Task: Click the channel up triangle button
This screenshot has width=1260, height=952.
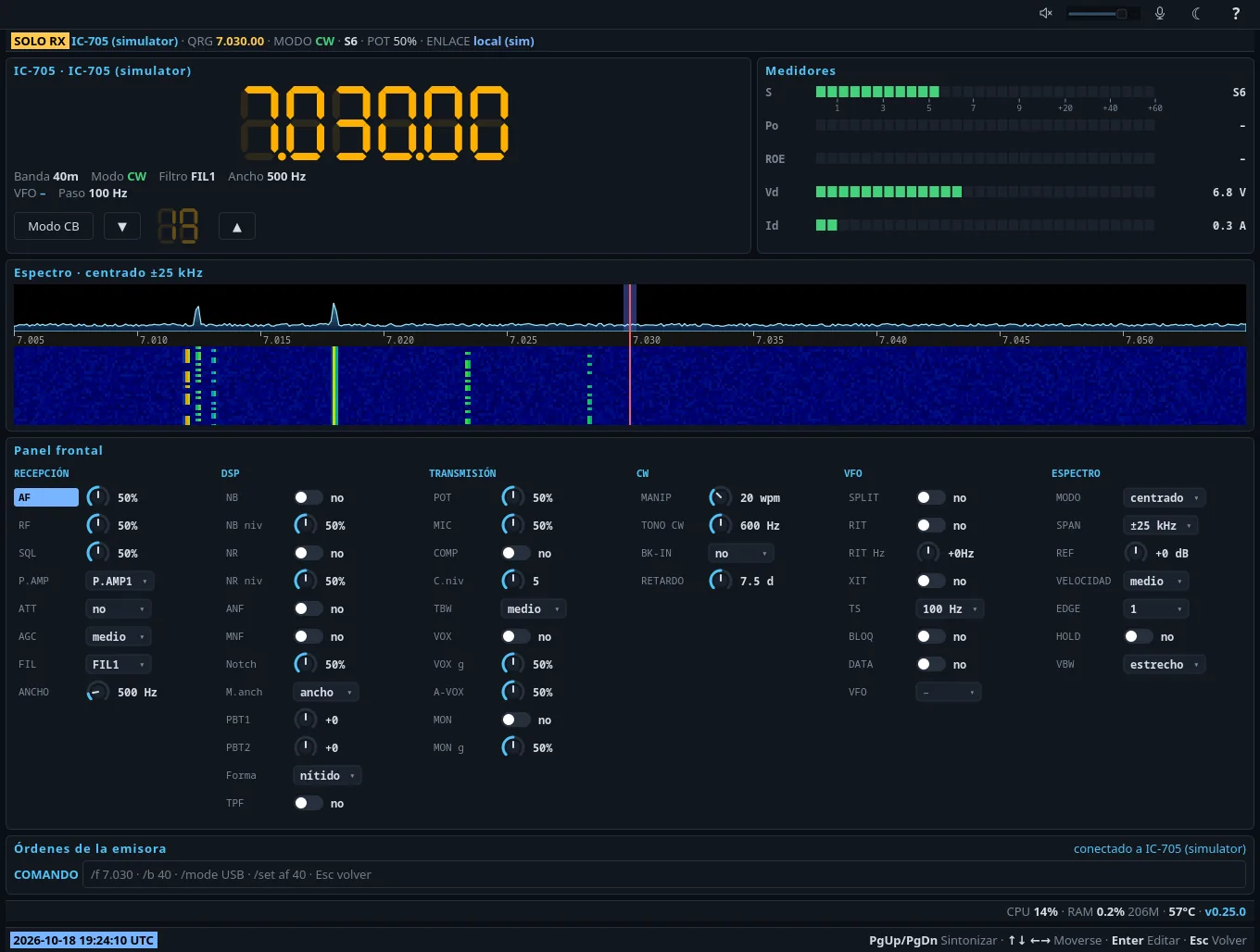Action: click(x=237, y=226)
